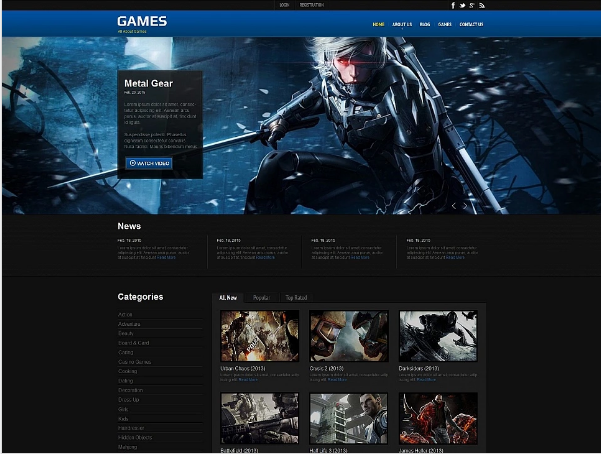The image size is (601, 454).
Task: Open the Facebook social icon
Action: click(453, 5)
